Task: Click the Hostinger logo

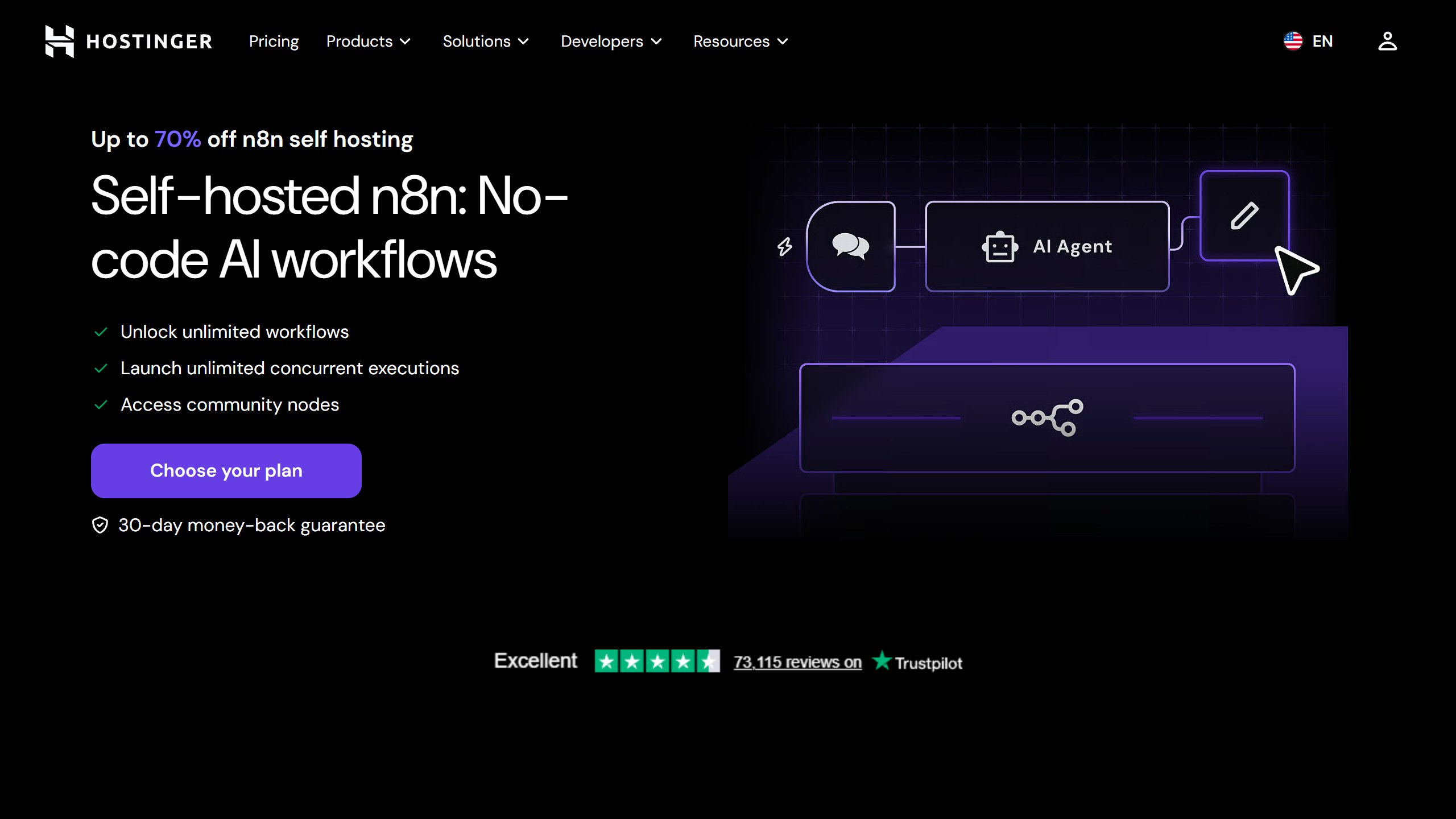Action: point(129,41)
